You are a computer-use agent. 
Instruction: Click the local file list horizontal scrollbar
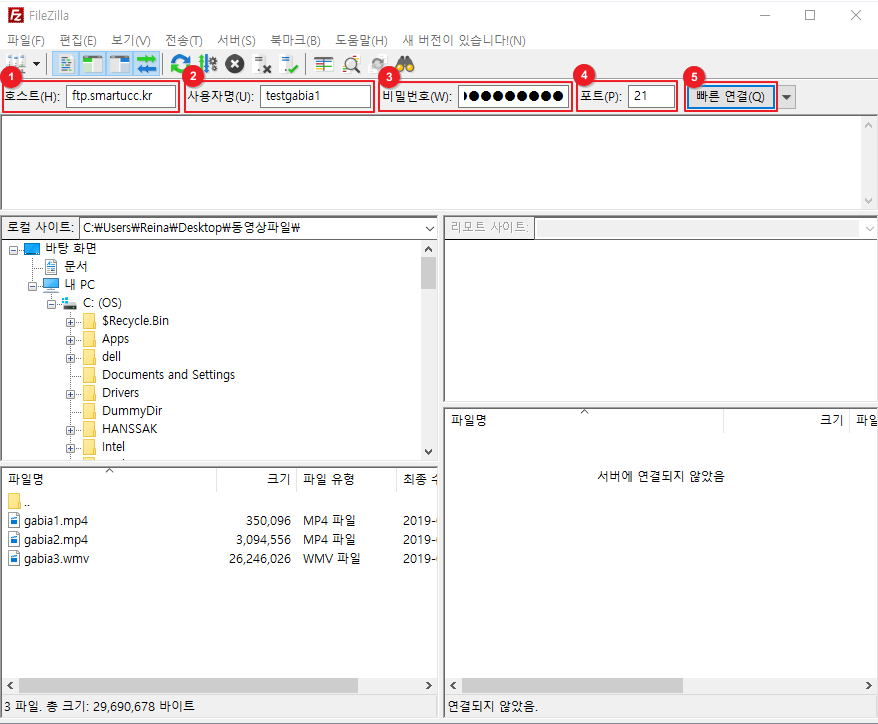[189, 685]
